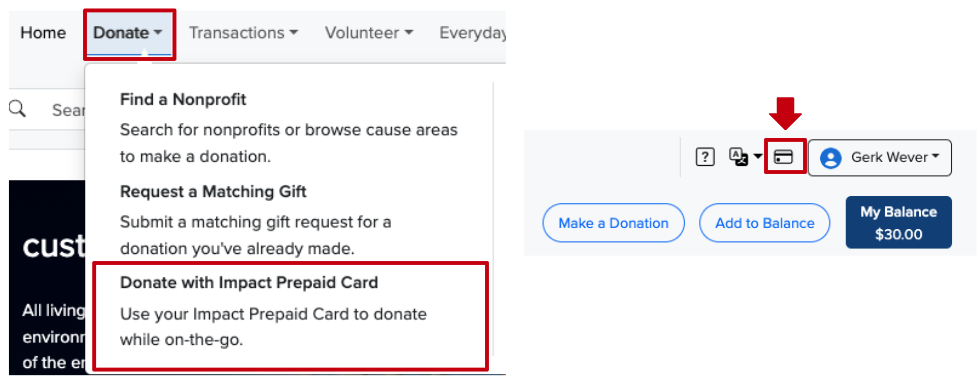The height and width of the screenshot is (381, 980).
Task: Open the Everyday navigation item
Action: coord(472,32)
